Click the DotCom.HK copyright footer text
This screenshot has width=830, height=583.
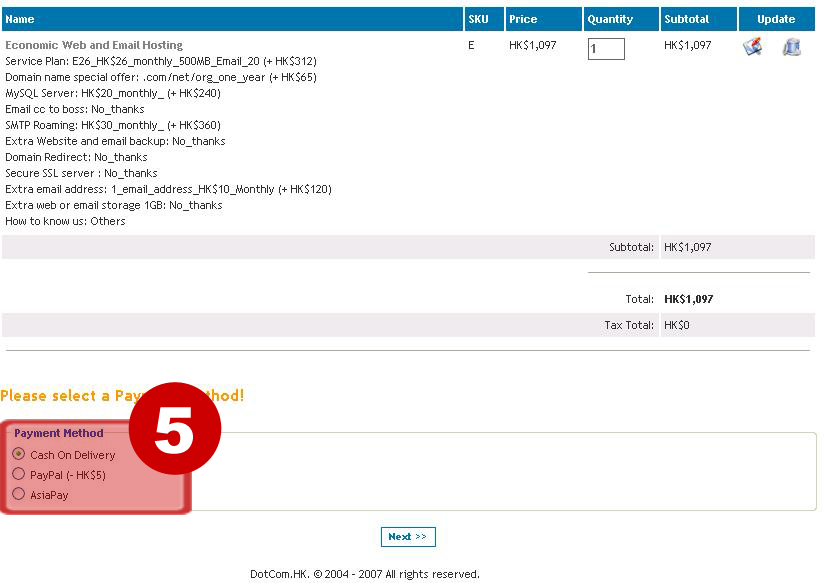pyautogui.click(x=365, y=574)
